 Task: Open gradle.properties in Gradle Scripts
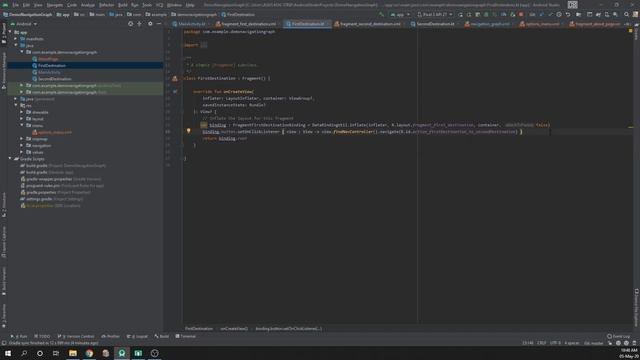pyautogui.click(x=41, y=192)
